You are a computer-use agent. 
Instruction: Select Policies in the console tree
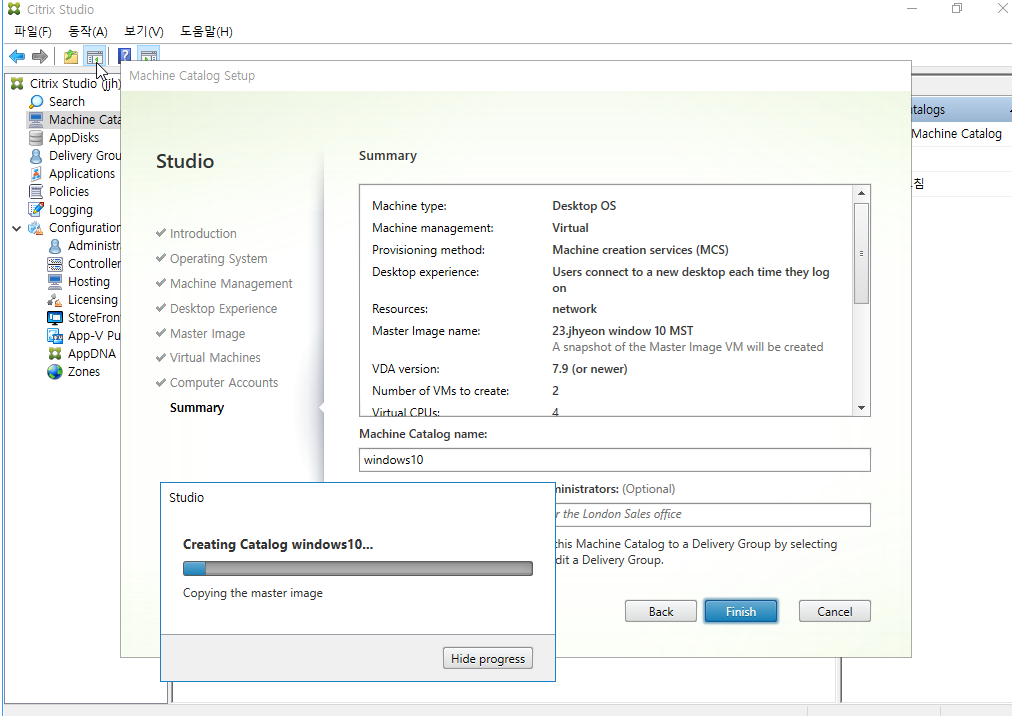point(69,192)
